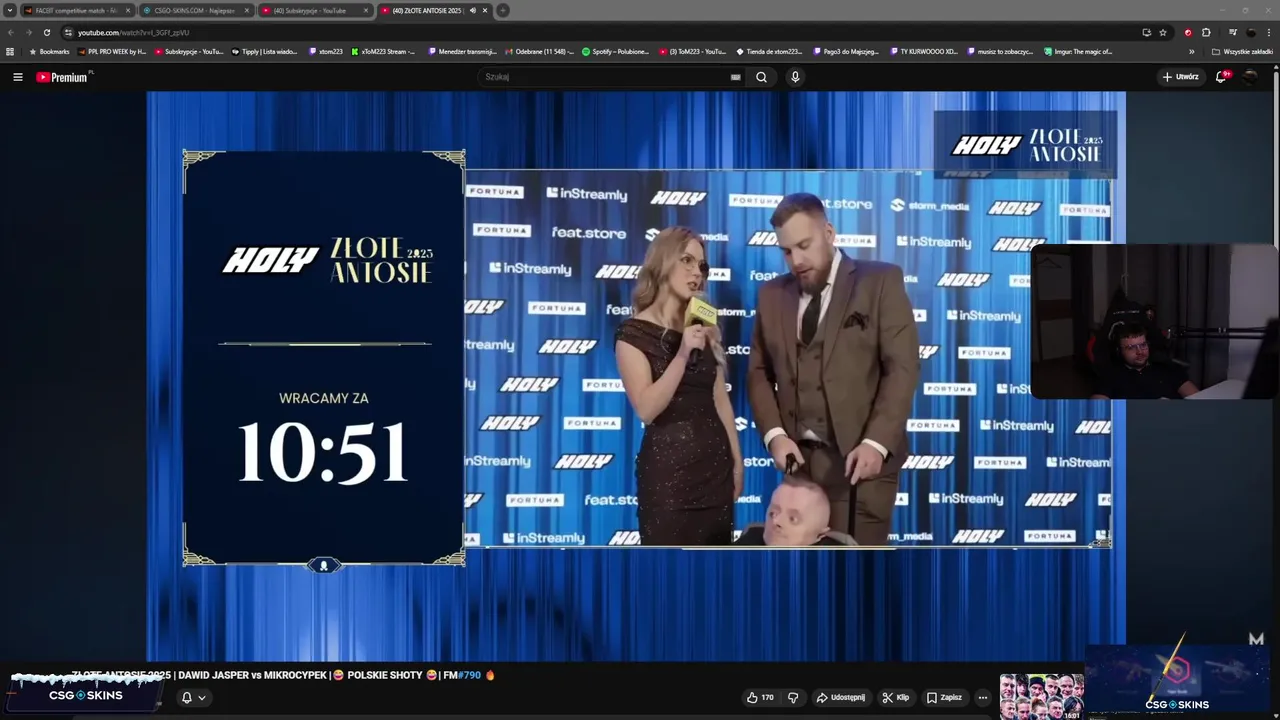The image size is (1280, 720).
Task: Open Wszystkie zakładki folder
Action: click(1242, 51)
